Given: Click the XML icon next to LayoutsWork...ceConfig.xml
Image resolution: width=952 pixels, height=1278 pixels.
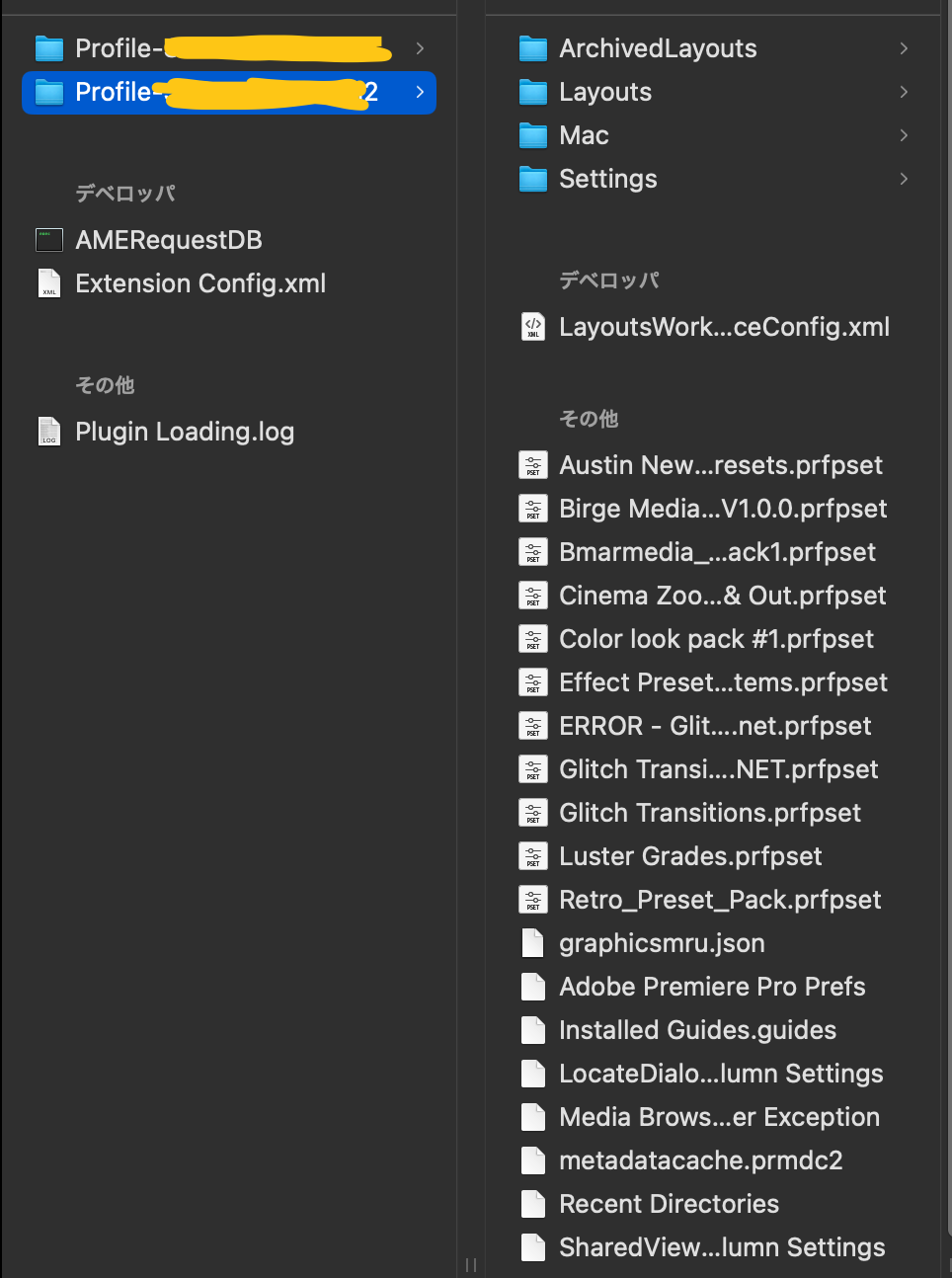Looking at the screenshot, I should [533, 327].
